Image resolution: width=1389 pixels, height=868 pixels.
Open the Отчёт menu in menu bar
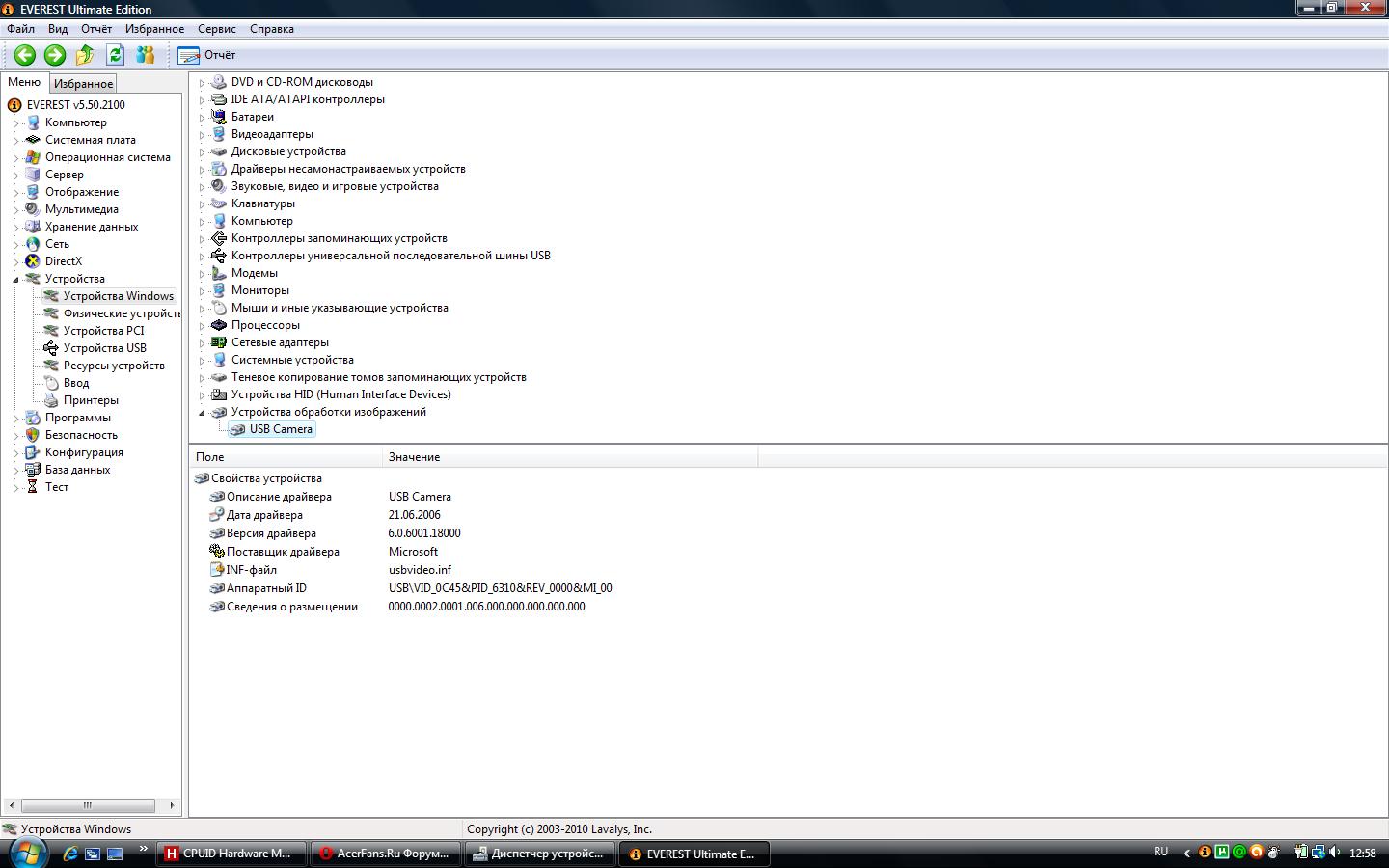96,29
